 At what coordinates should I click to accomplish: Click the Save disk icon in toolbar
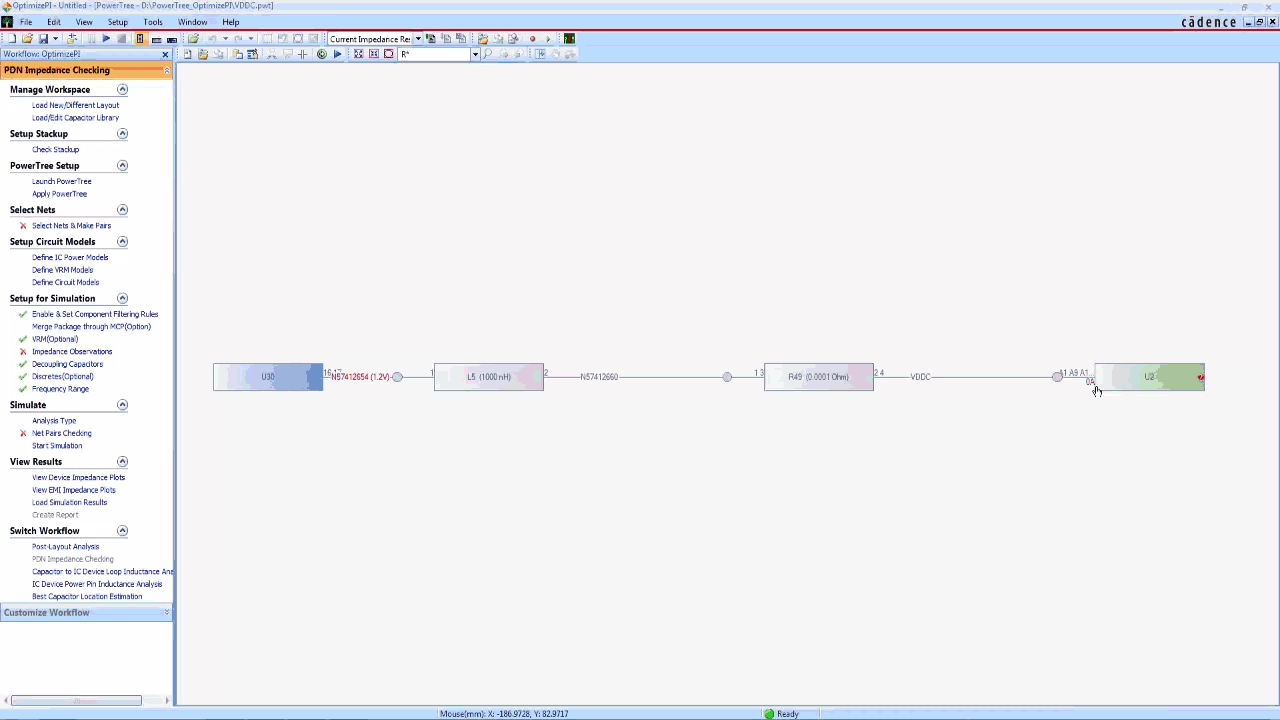point(42,39)
